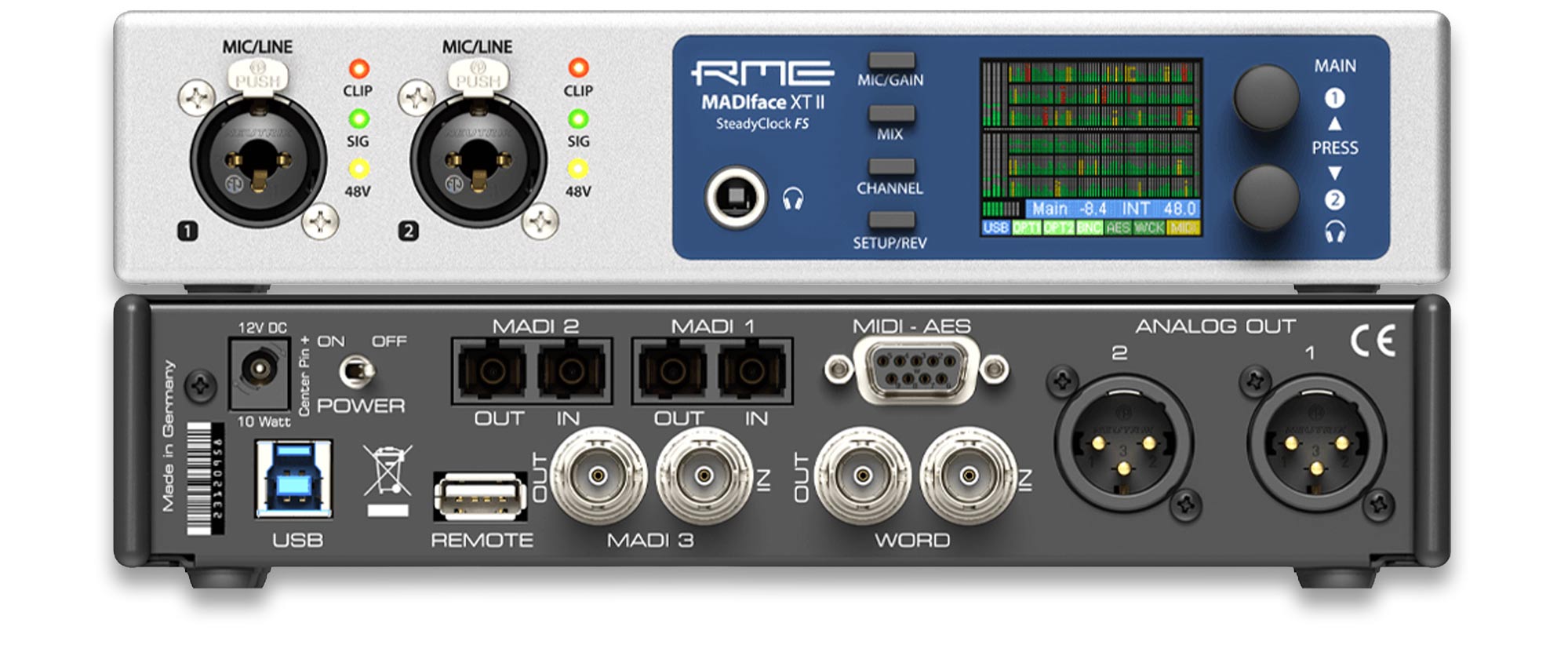Image resolution: width=1568 pixels, height=645 pixels.
Task: Click MIDI status on the display
Action: (1184, 228)
